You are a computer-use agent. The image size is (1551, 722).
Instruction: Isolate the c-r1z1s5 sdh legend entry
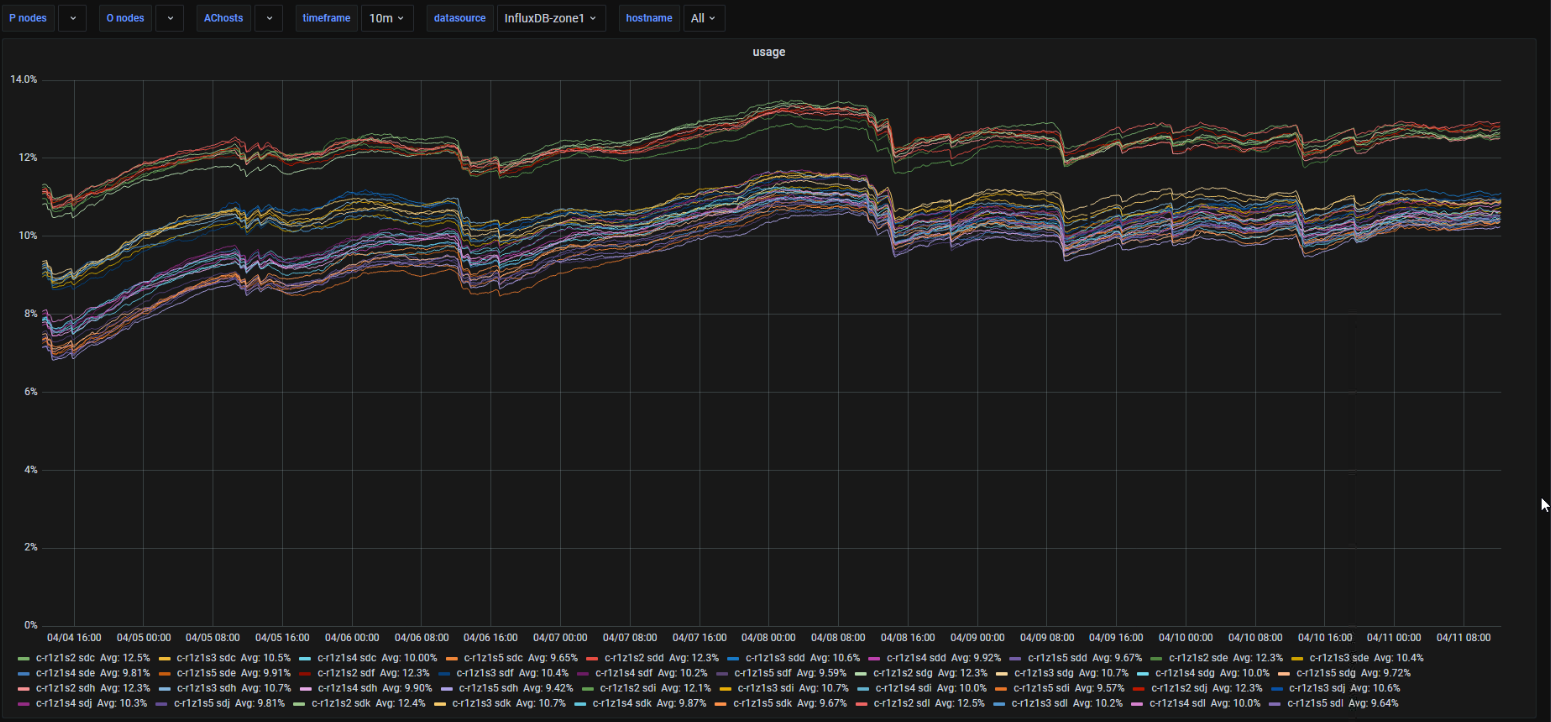pos(487,689)
